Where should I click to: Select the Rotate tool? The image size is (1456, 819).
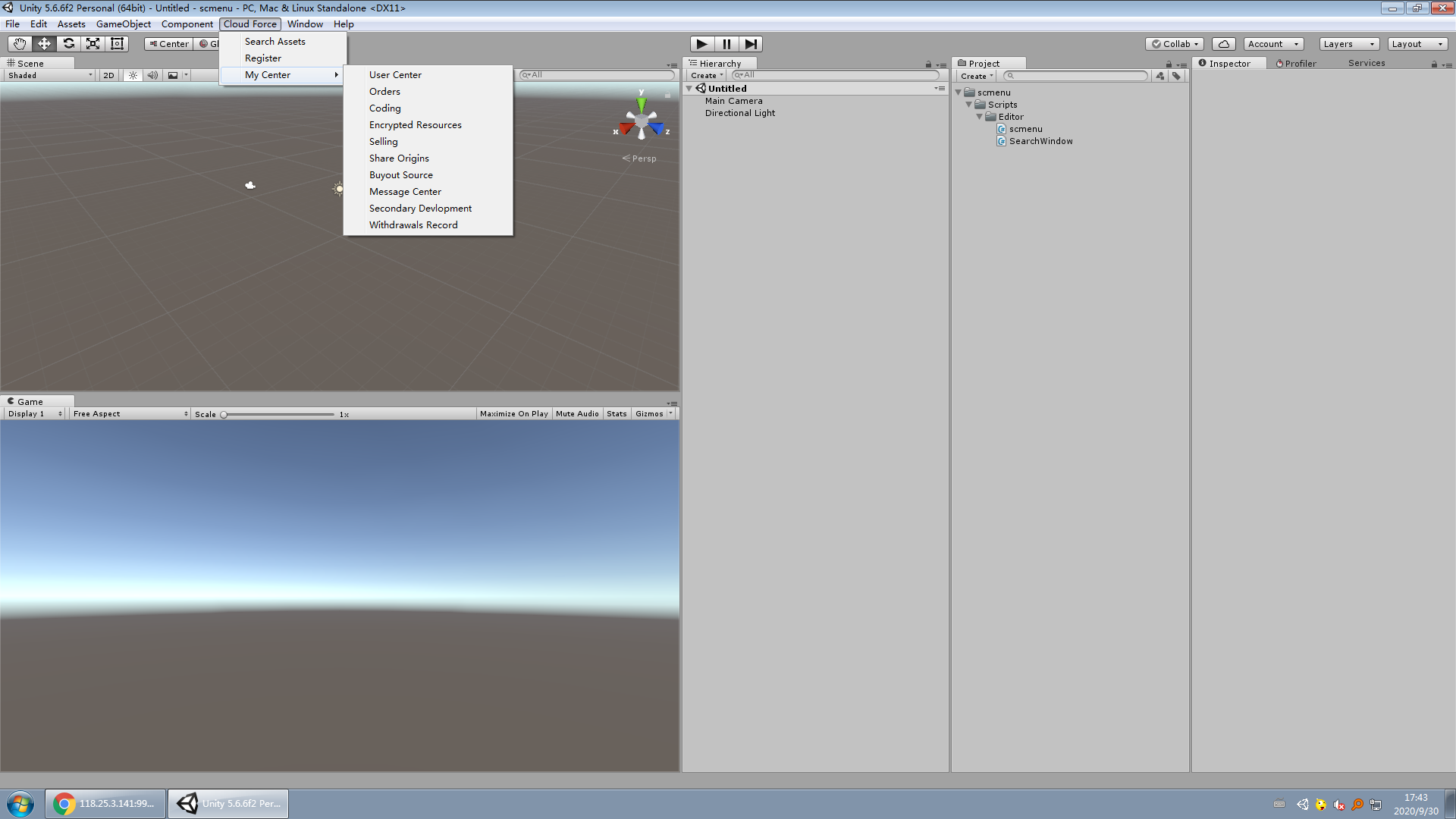(68, 44)
